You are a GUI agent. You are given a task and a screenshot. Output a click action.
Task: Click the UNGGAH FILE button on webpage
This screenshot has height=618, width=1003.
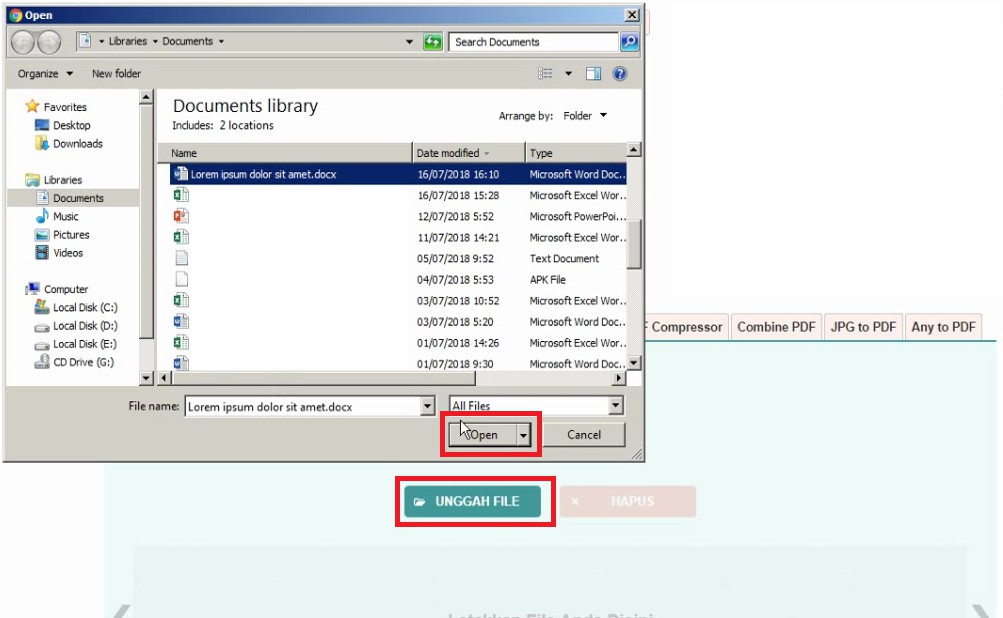473,502
